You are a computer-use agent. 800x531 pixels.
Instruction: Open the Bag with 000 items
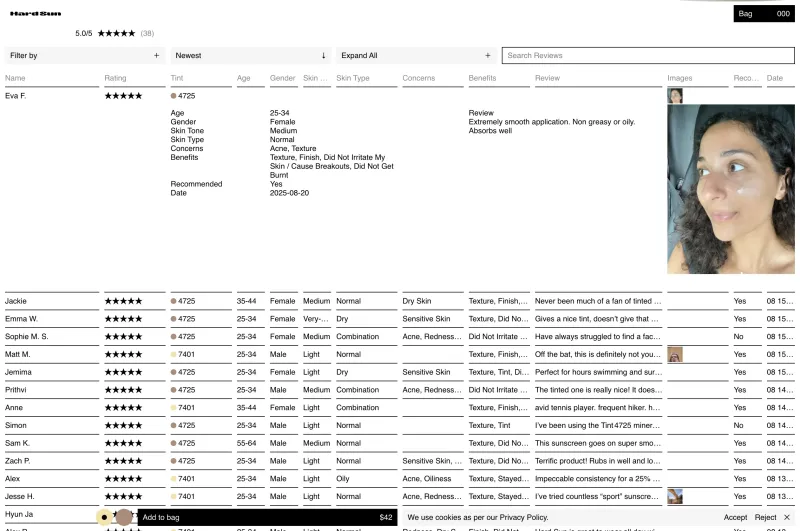point(764,14)
